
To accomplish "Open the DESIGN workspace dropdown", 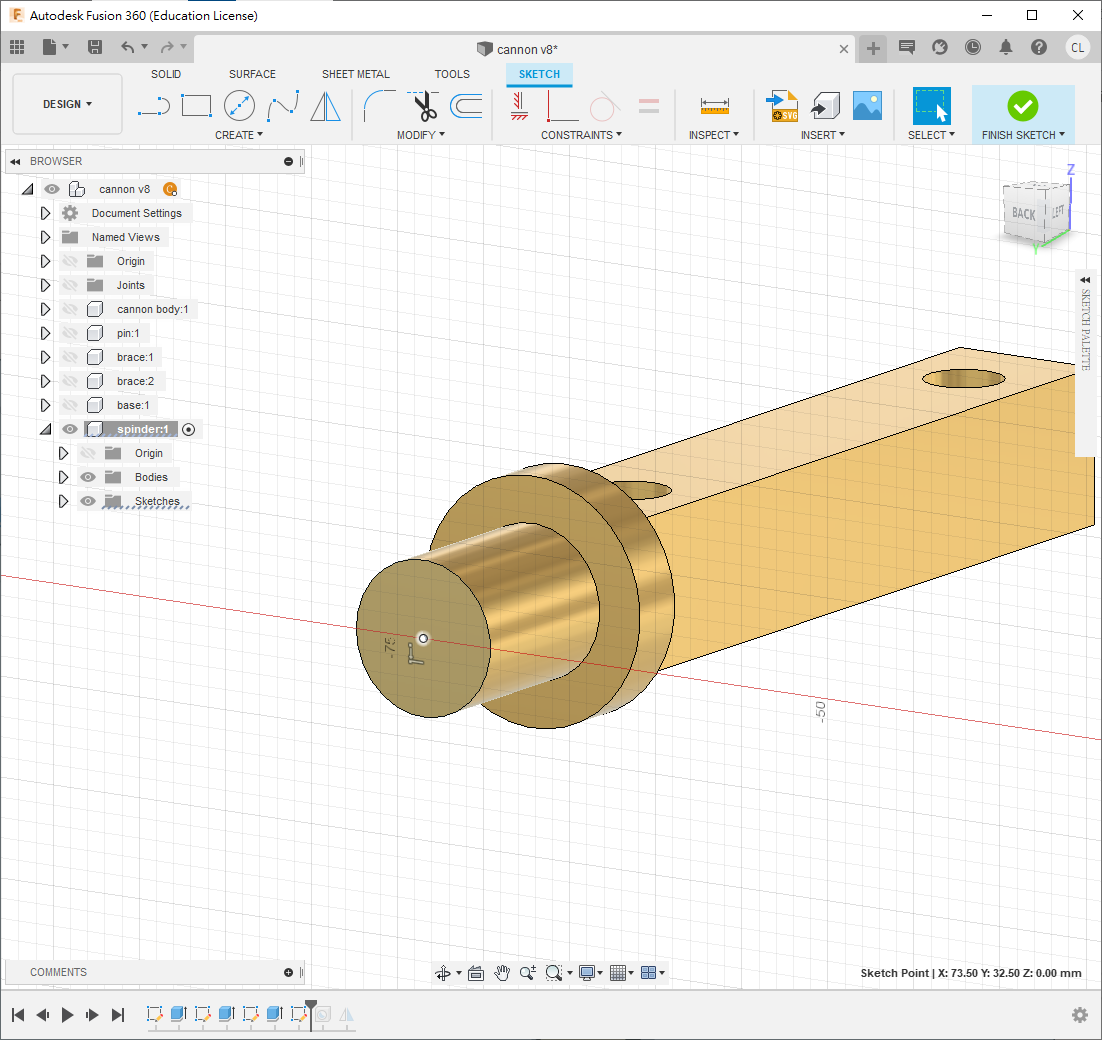I will 67,104.
